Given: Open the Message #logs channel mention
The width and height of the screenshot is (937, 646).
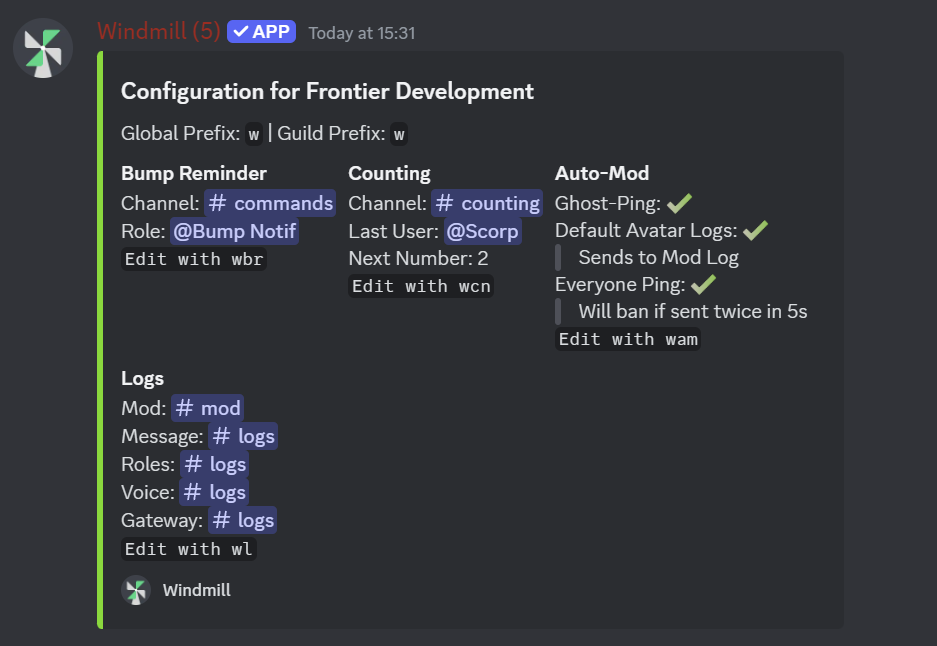Looking at the screenshot, I should point(243,436).
